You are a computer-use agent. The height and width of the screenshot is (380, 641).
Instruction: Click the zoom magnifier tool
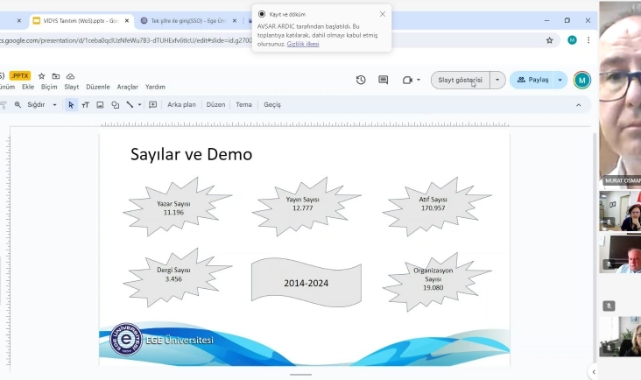[x=18, y=105]
